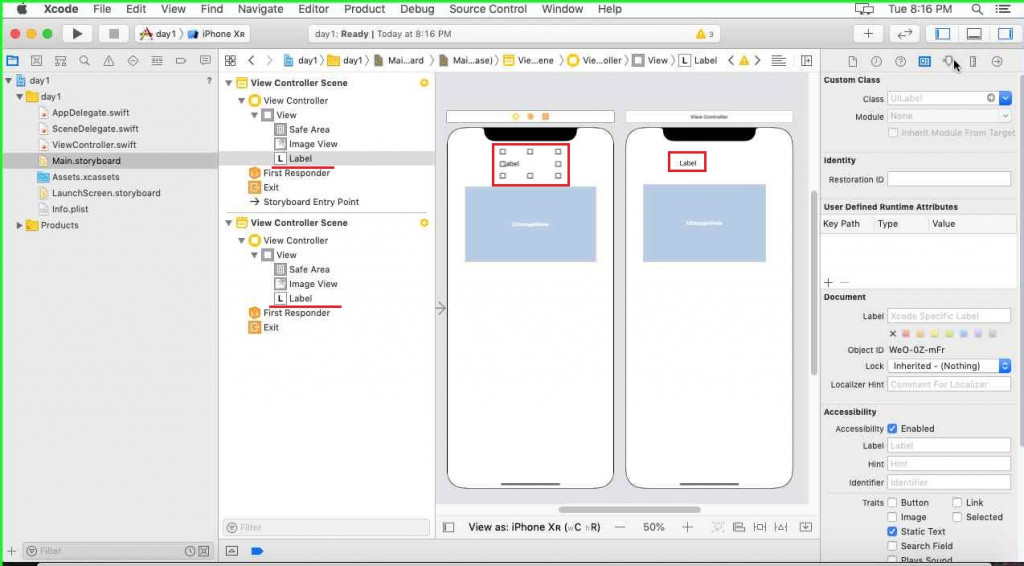
Task: Stop the running scheme
Action: (114, 33)
